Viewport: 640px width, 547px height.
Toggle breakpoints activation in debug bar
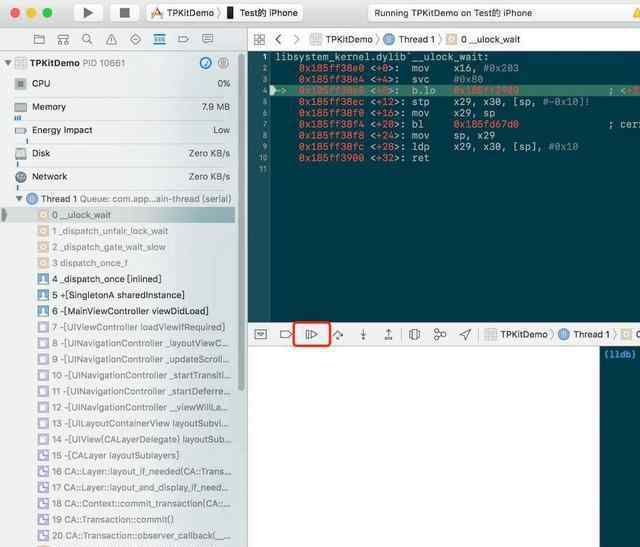pos(286,334)
